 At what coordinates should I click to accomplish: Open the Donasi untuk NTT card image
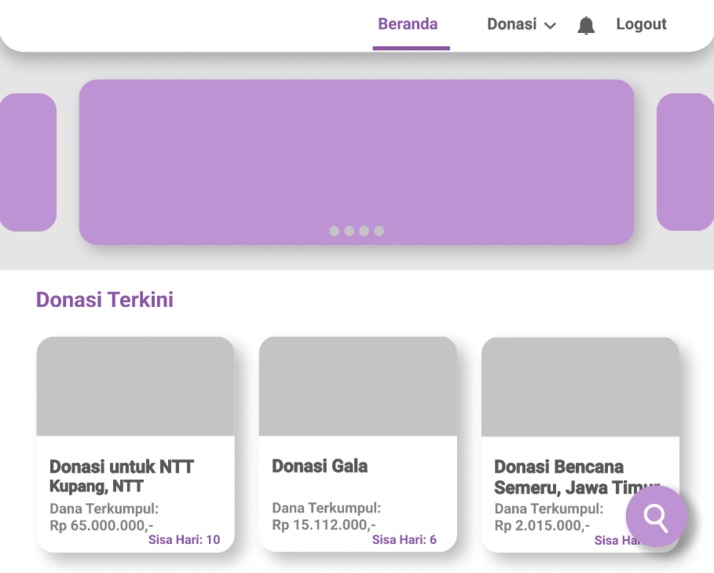pos(135,386)
